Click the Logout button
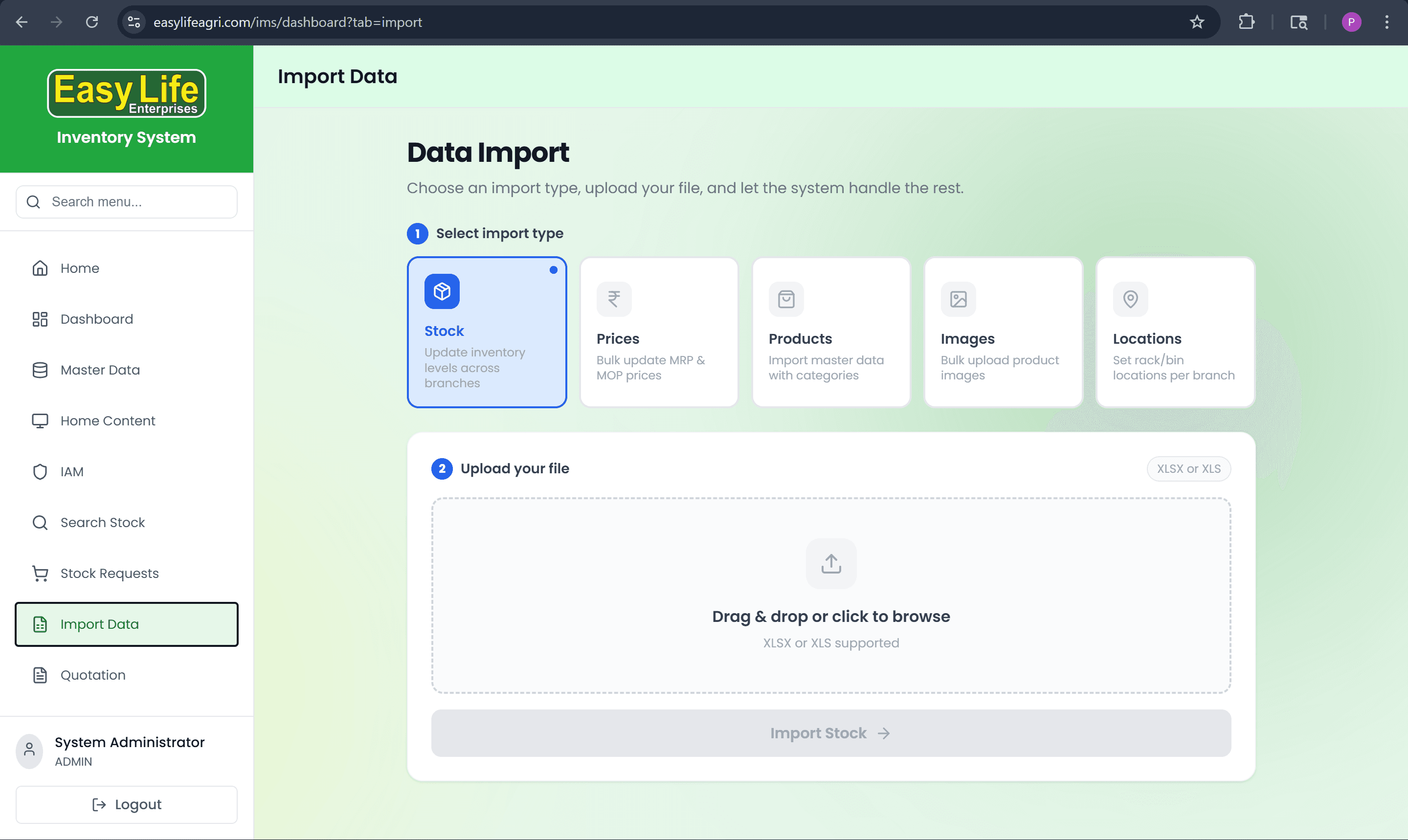Viewport: 1408px width, 840px height. tap(126, 804)
